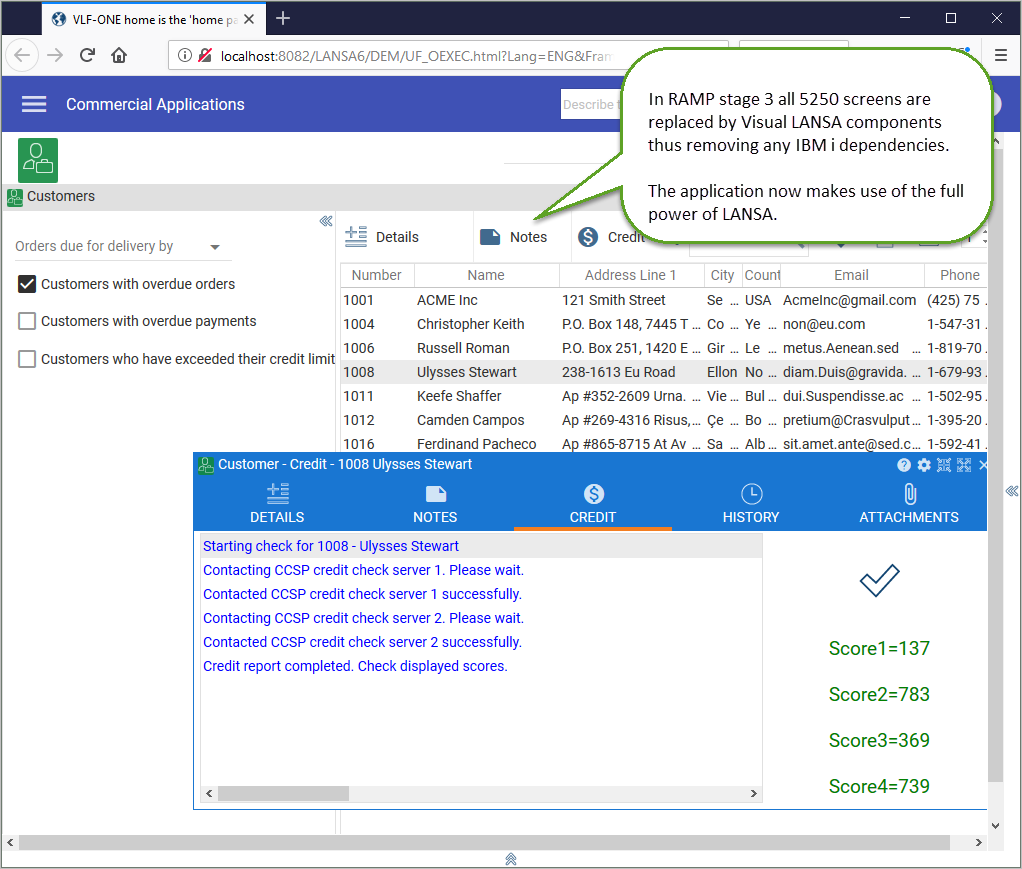Open help for the Customer Credit panel
Image resolution: width=1022 pixels, height=869 pixels.
coord(903,465)
